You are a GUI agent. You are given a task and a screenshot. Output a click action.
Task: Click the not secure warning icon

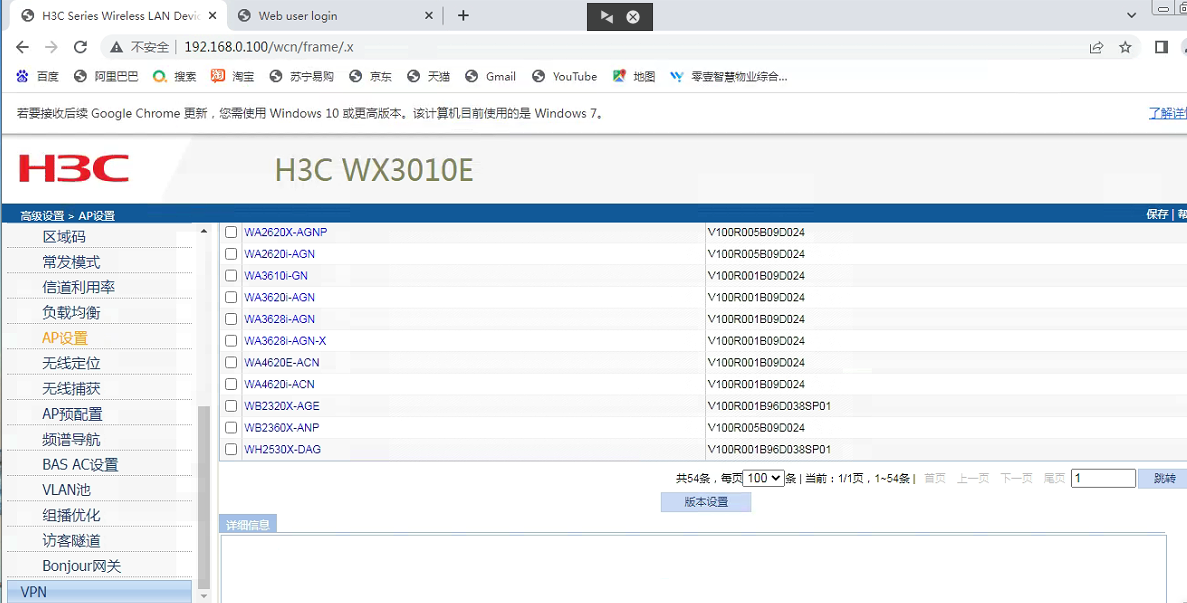click(x=116, y=47)
